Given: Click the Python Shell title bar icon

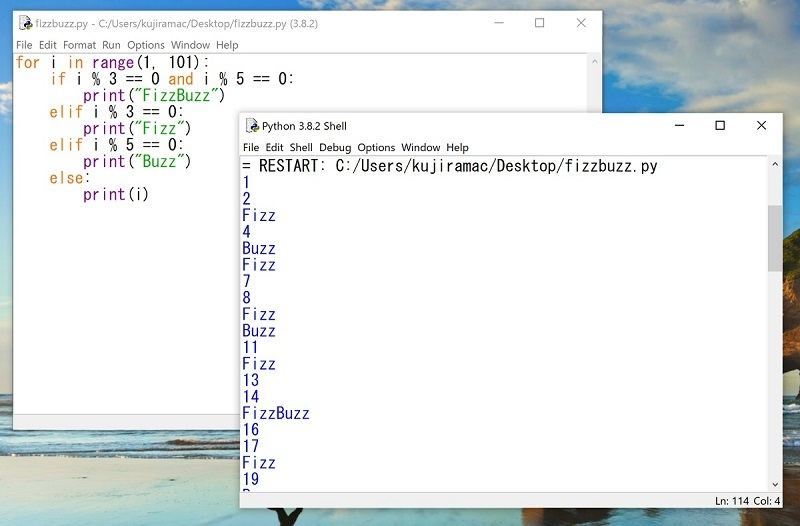Looking at the screenshot, I should (251, 126).
